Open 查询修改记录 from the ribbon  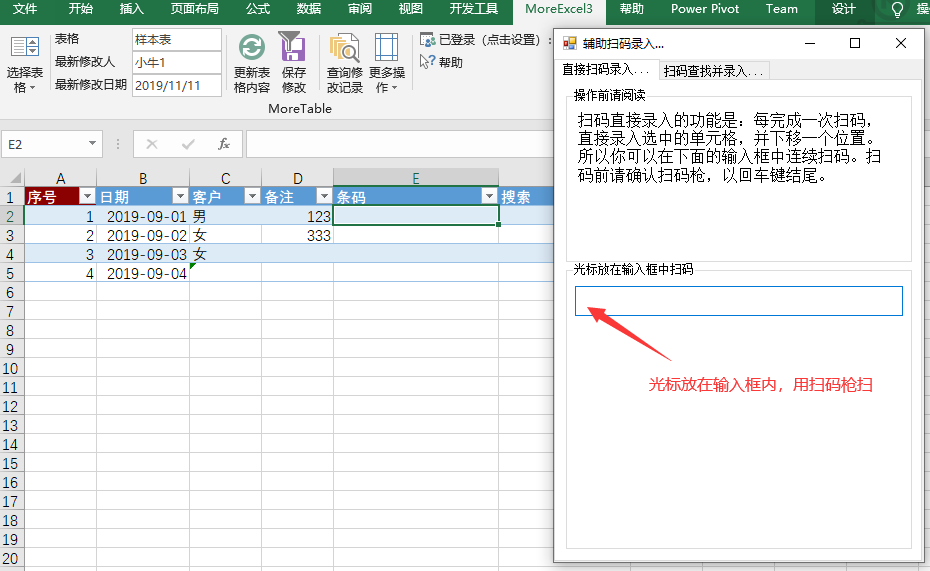coord(345,49)
